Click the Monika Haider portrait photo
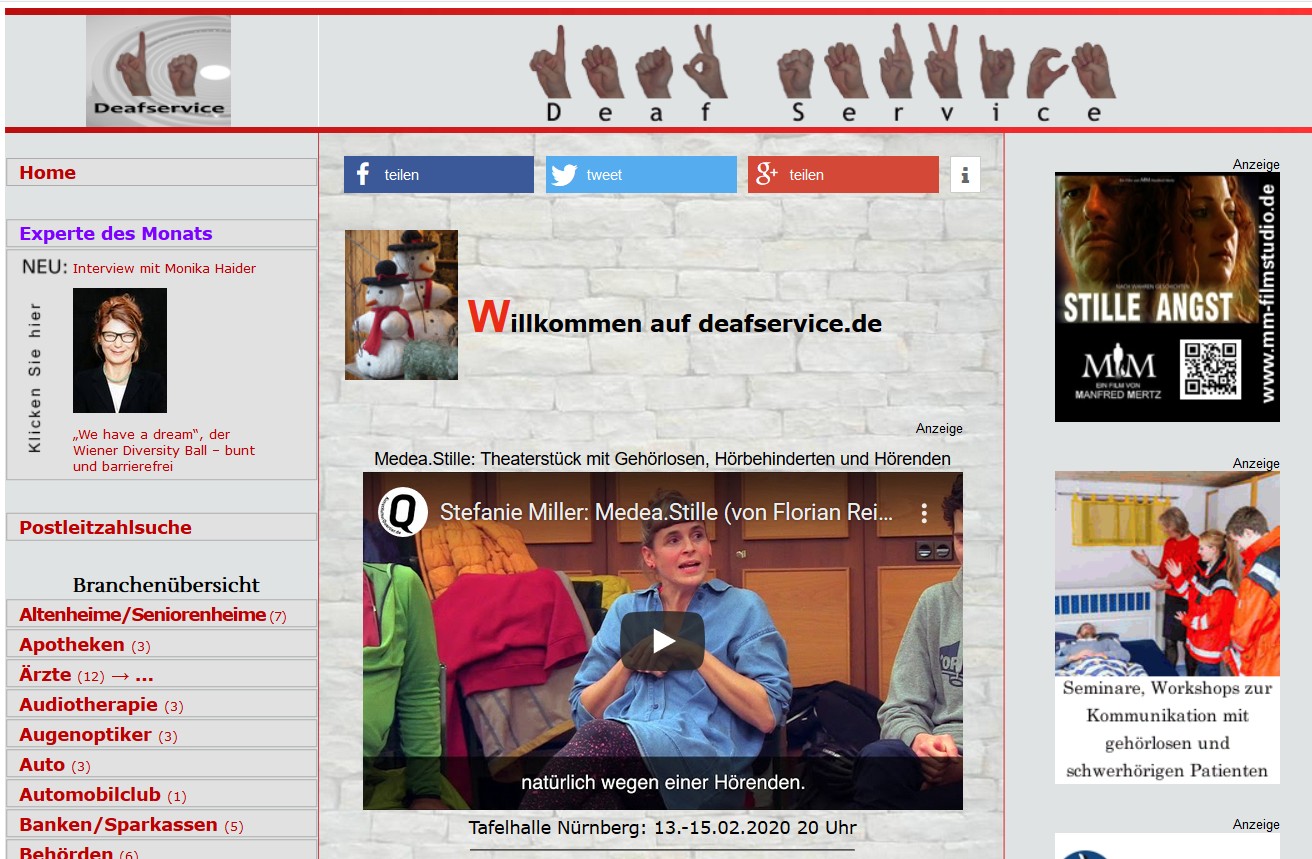The width and height of the screenshot is (1312, 859). pos(120,350)
